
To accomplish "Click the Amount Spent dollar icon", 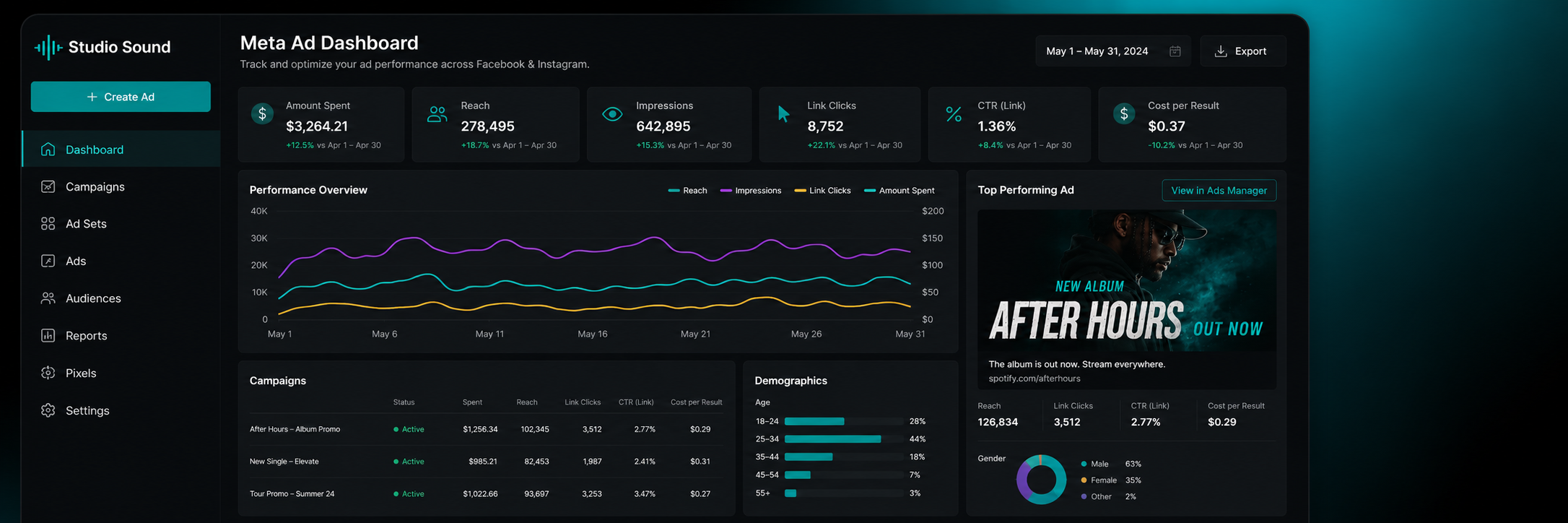I will [x=262, y=113].
